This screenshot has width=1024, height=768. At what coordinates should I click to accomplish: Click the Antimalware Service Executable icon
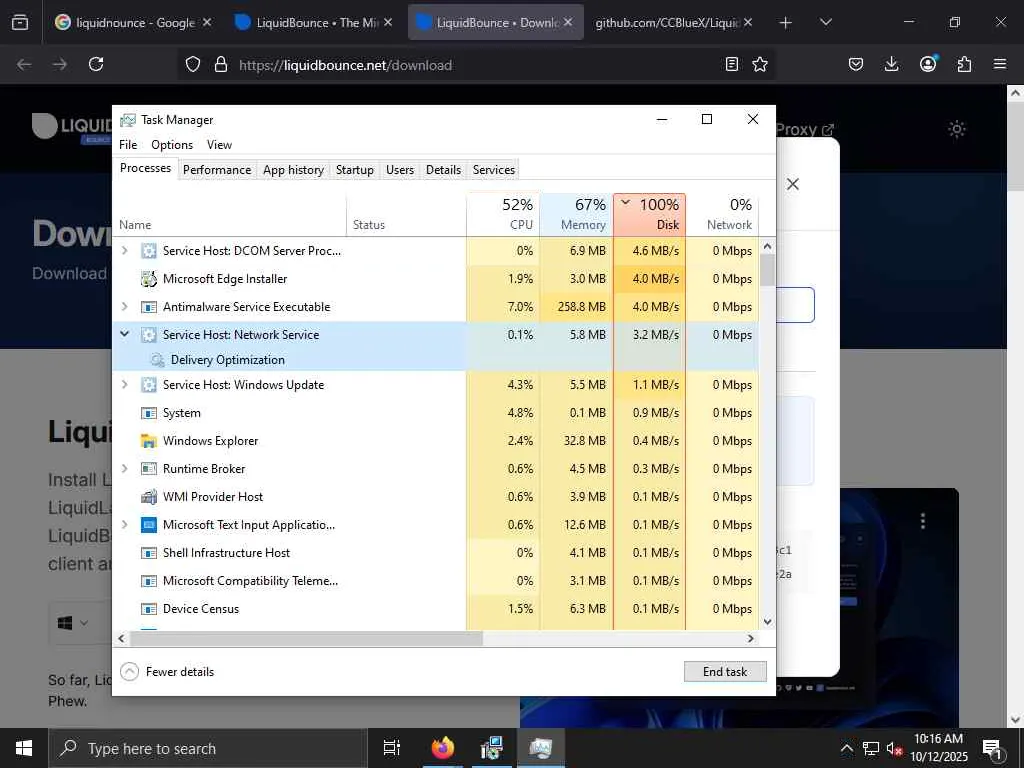pyautogui.click(x=149, y=307)
